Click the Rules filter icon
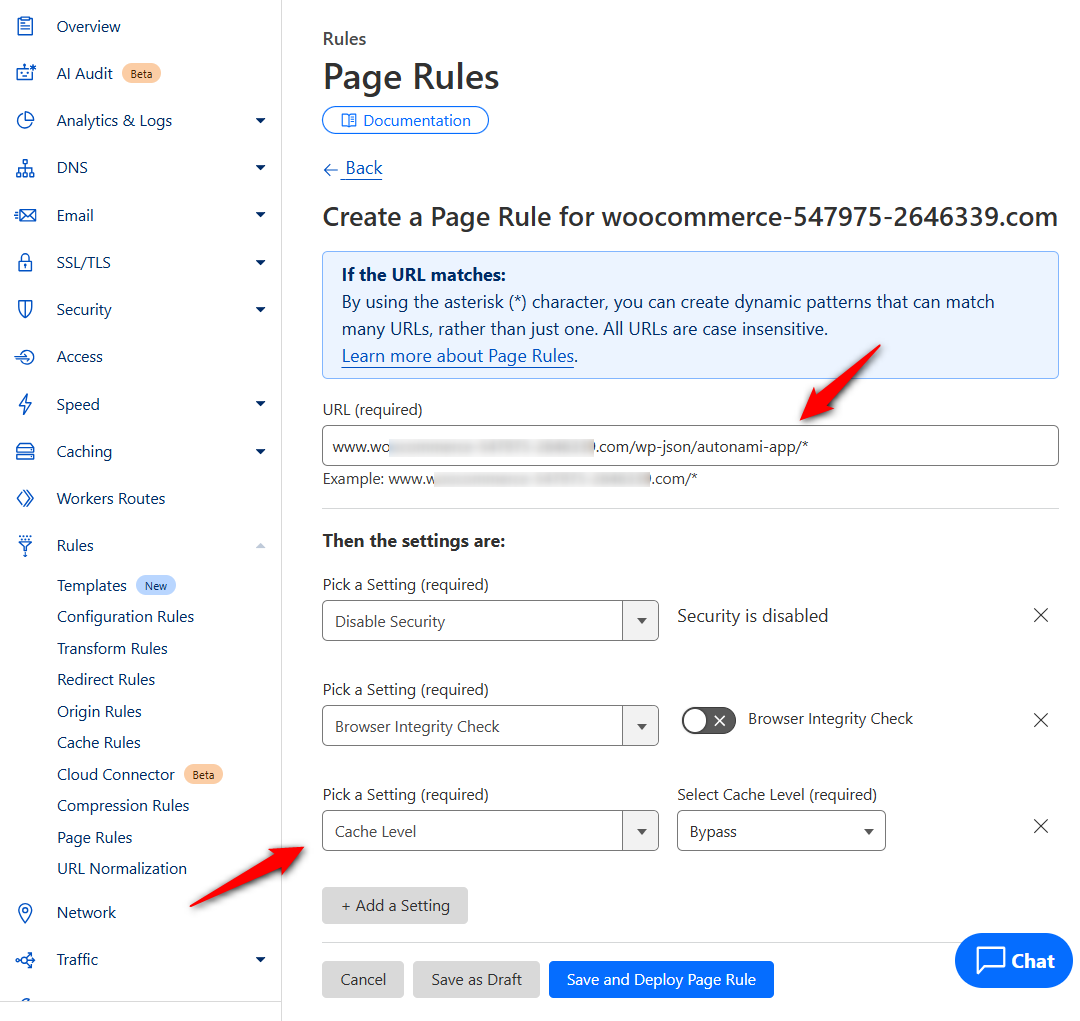 (x=25, y=546)
